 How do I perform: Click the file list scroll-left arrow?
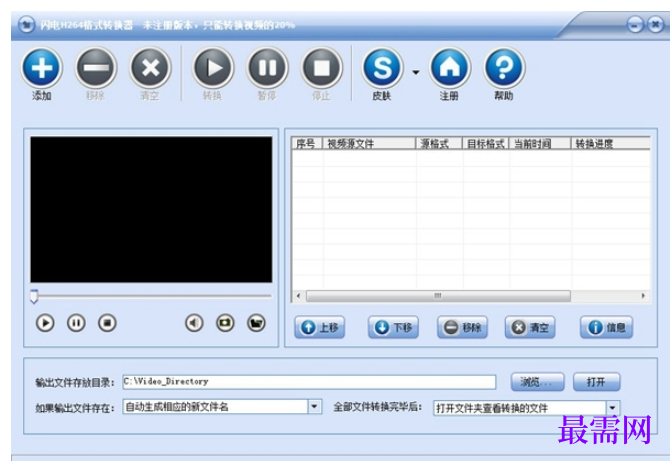pos(298,296)
